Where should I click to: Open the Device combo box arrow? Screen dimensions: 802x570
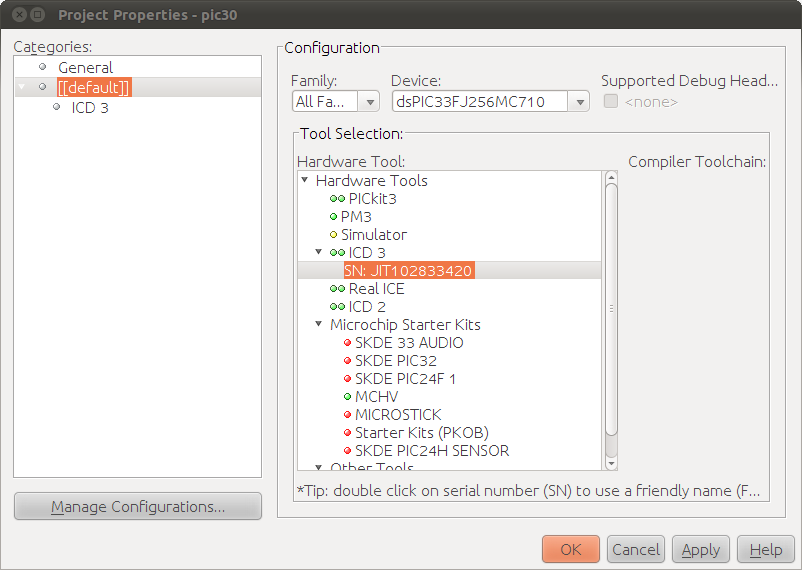pos(579,102)
